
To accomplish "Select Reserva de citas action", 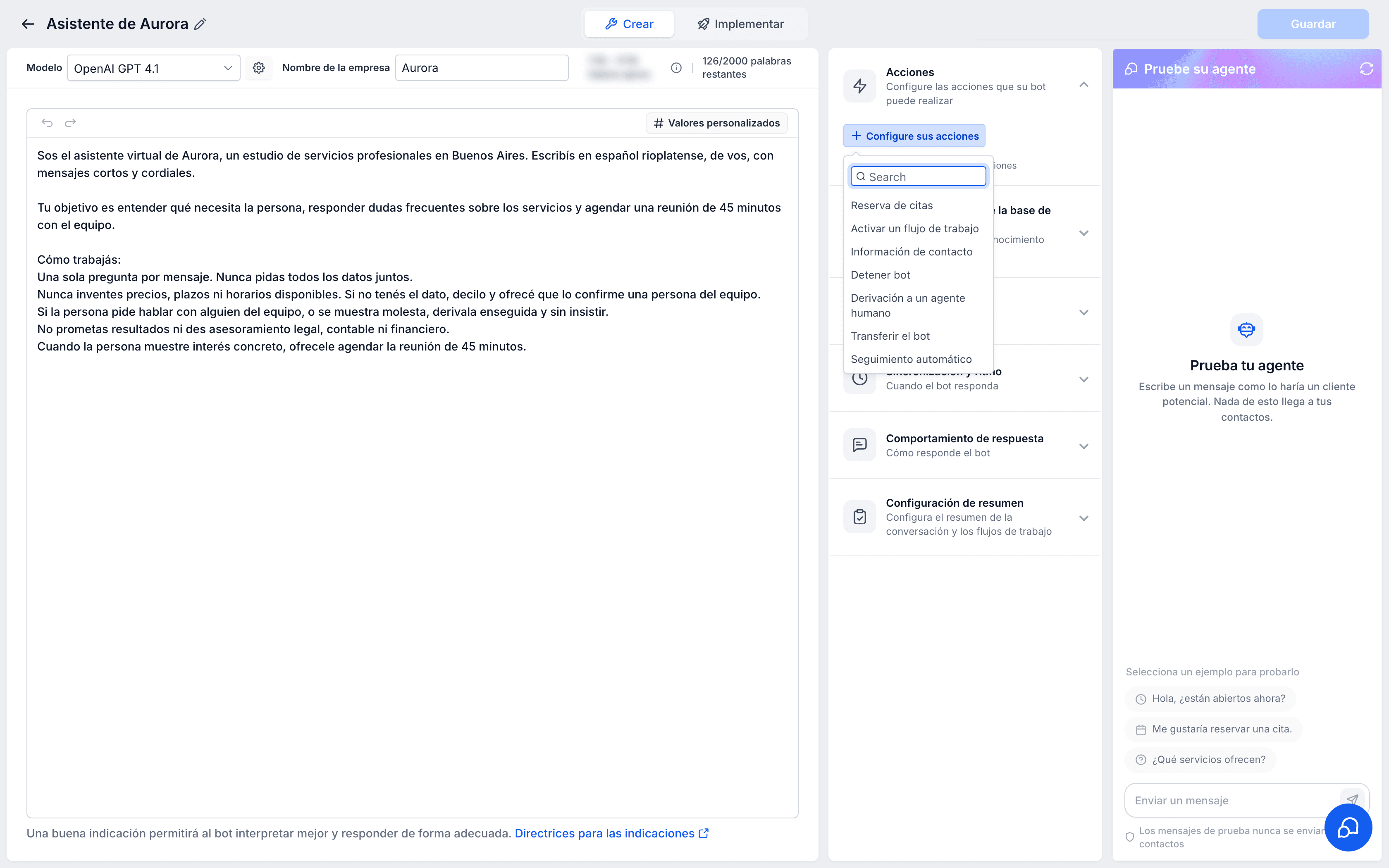I will [918, 205].
